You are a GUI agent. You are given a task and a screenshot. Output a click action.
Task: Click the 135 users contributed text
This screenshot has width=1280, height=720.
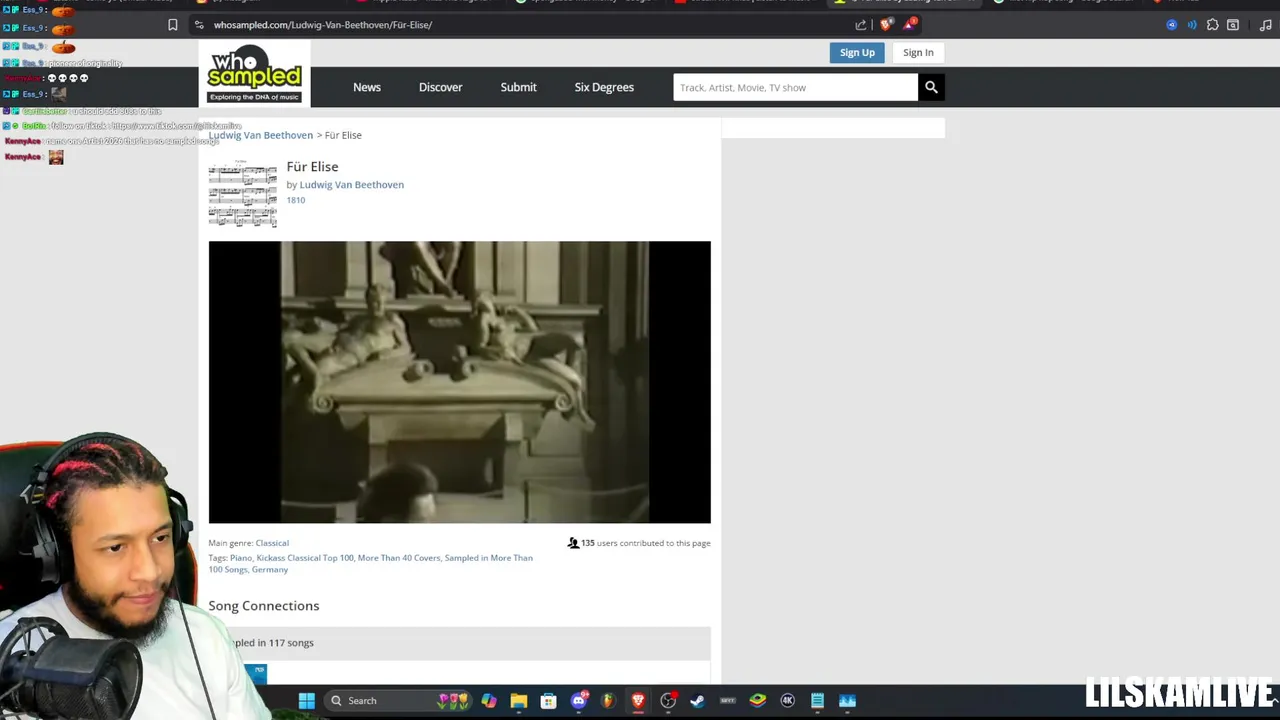tap(646, 543)
